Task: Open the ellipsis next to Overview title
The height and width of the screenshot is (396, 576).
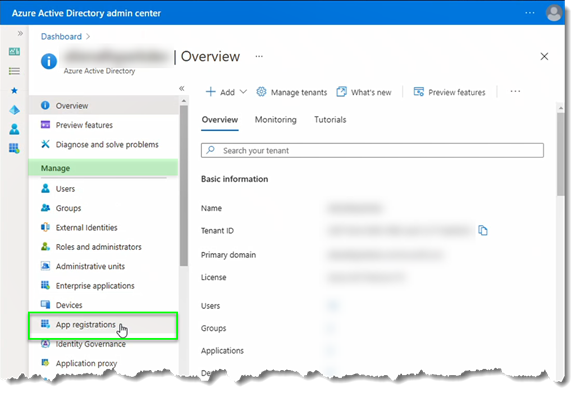Action: [259, 56]
